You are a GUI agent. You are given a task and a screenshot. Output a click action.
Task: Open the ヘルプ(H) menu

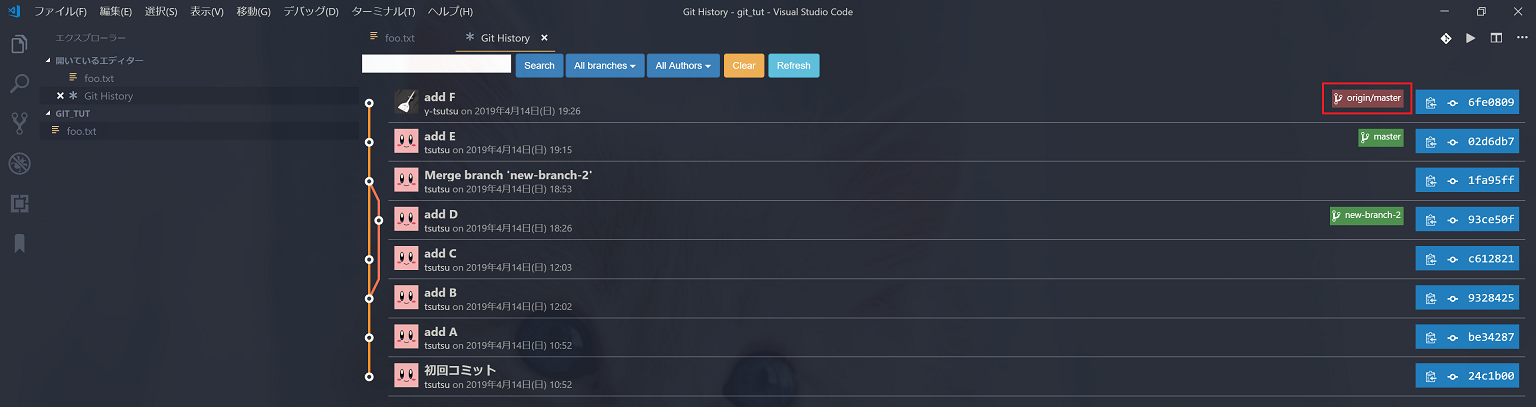tap(450, 11)
